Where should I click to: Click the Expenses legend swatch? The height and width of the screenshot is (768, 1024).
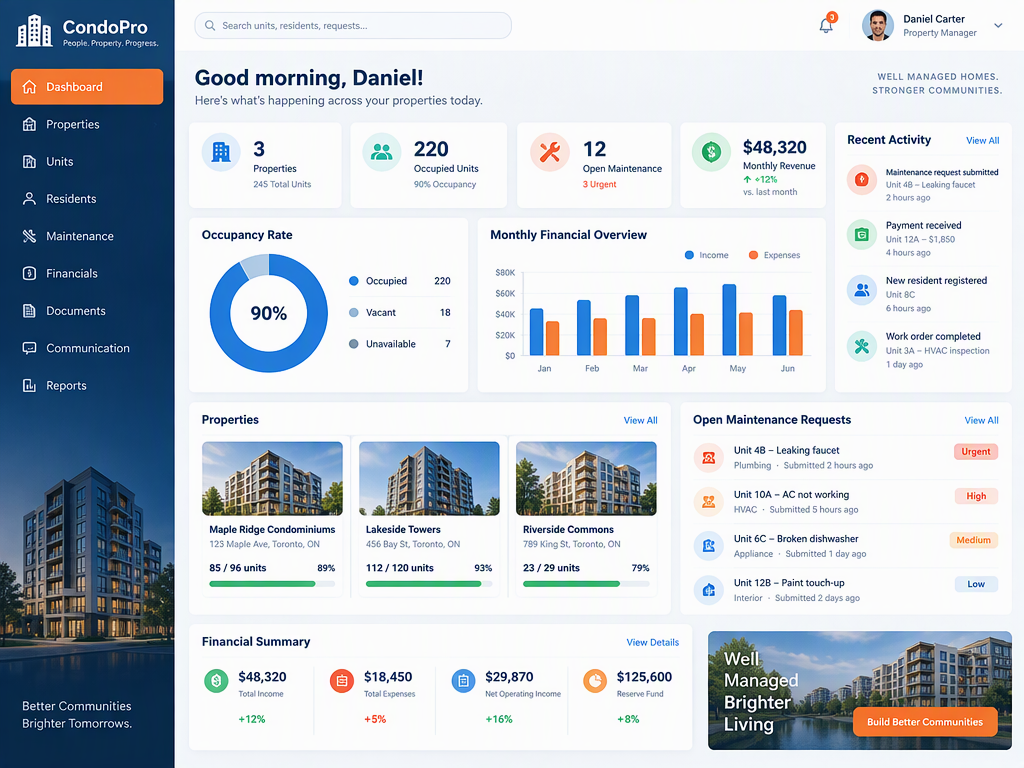(x=753, y=255)
